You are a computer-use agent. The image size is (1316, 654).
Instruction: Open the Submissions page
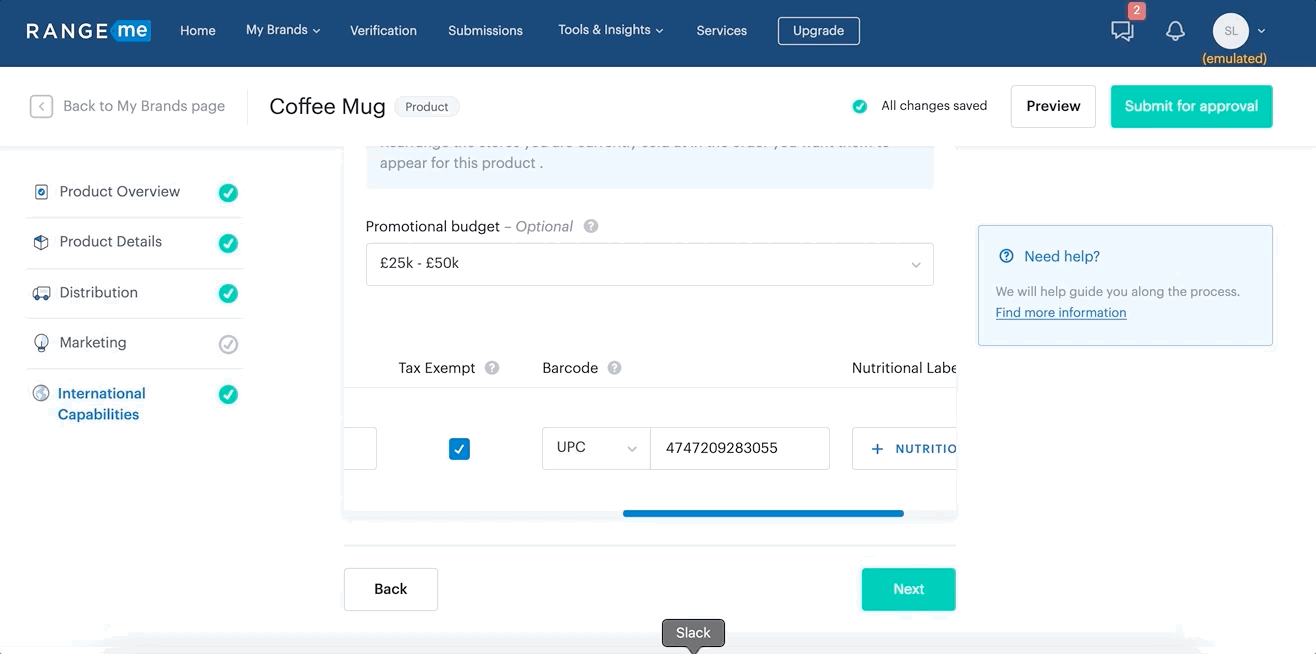pyautogui.click(x=485, y=30)
